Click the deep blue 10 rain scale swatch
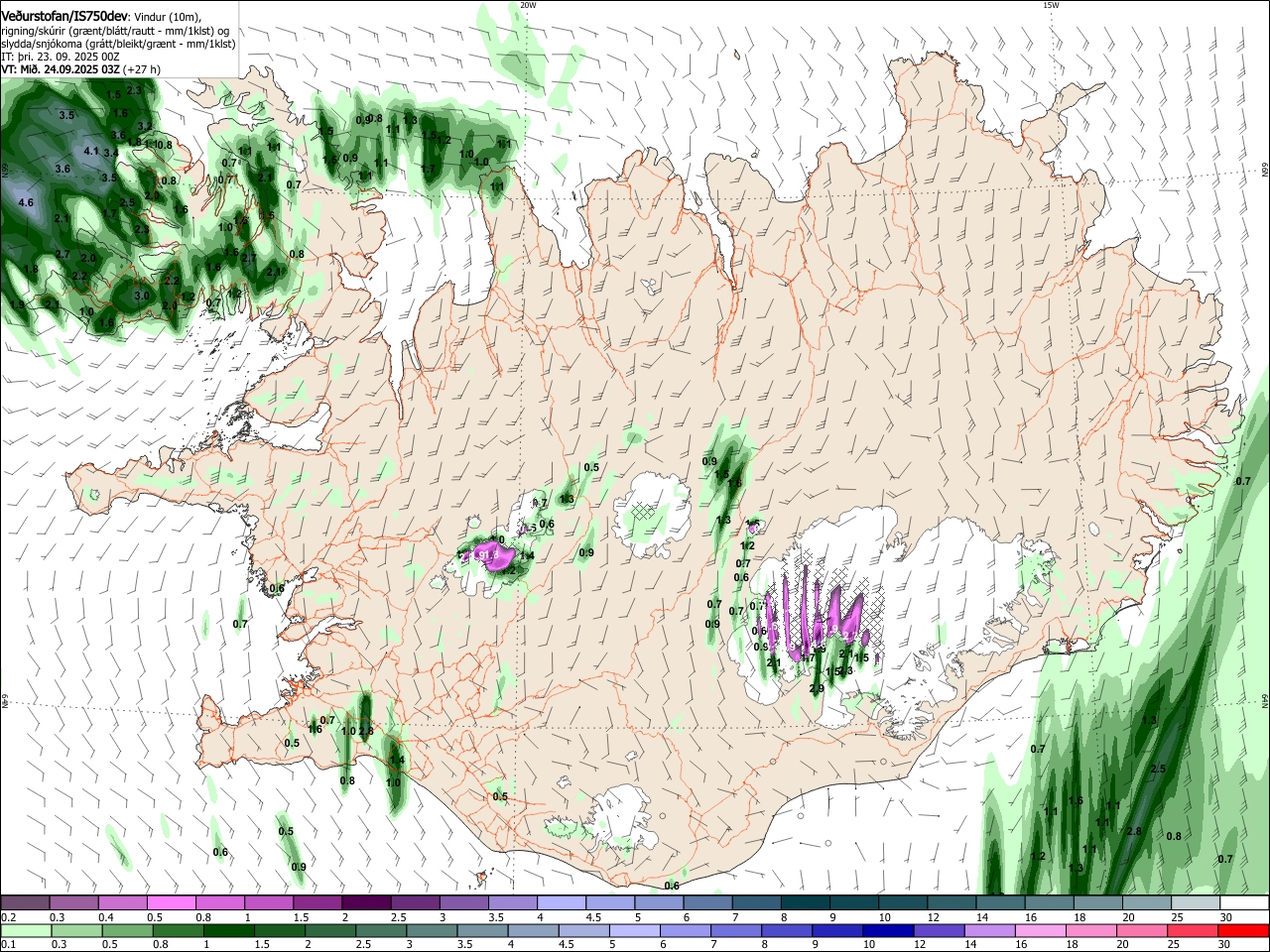Image resolution: width=1270 pixels, height=952 pixels. 887,931
